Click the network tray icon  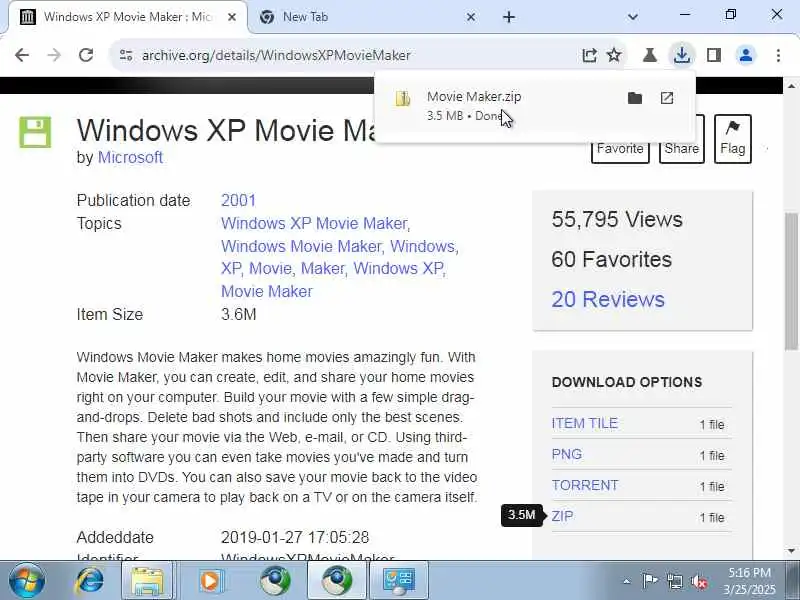click(x=674, y=581)
